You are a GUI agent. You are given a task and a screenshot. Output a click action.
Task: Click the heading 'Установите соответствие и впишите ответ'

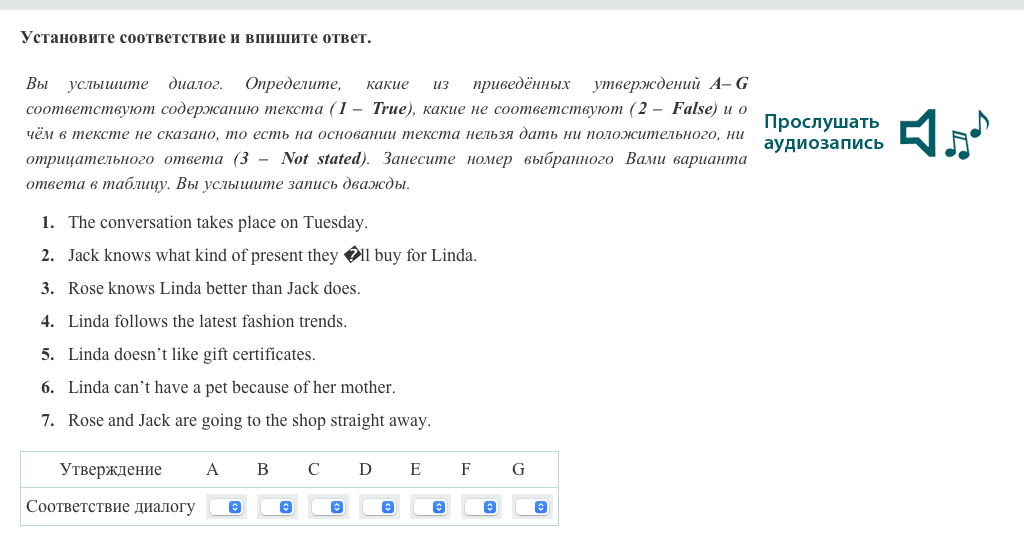pyautogui.click(x=196, y=39)
